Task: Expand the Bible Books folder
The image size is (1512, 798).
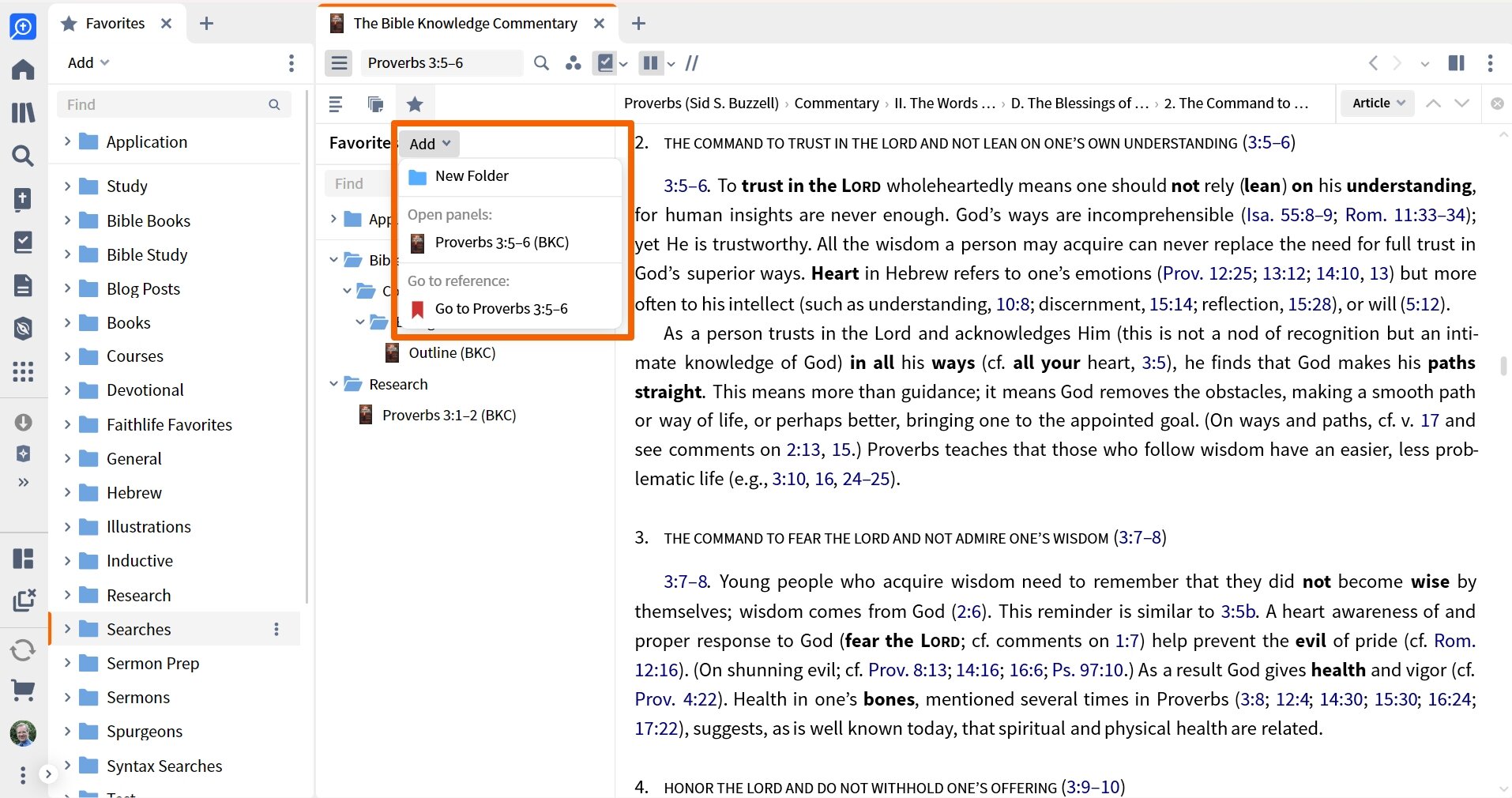Action: [x=67, y=220]
